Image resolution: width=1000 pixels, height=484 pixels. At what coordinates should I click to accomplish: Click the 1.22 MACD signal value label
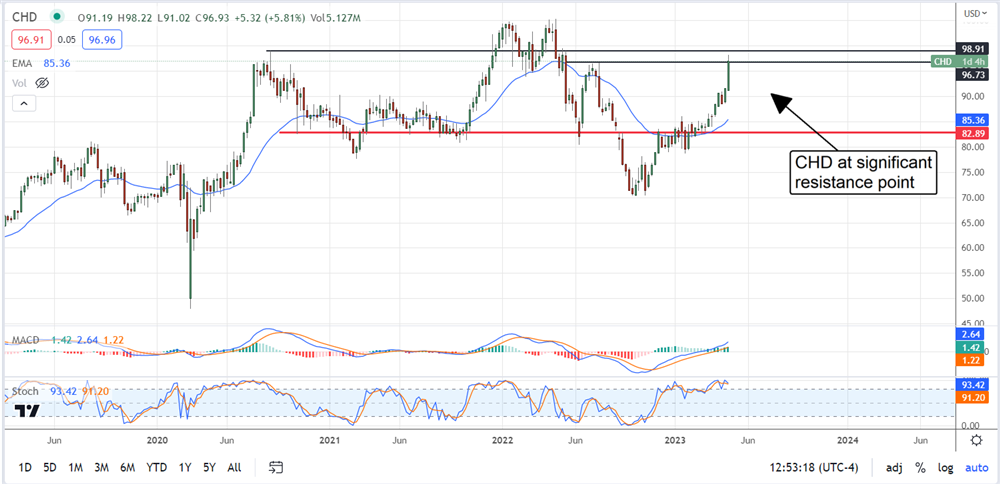973,360
